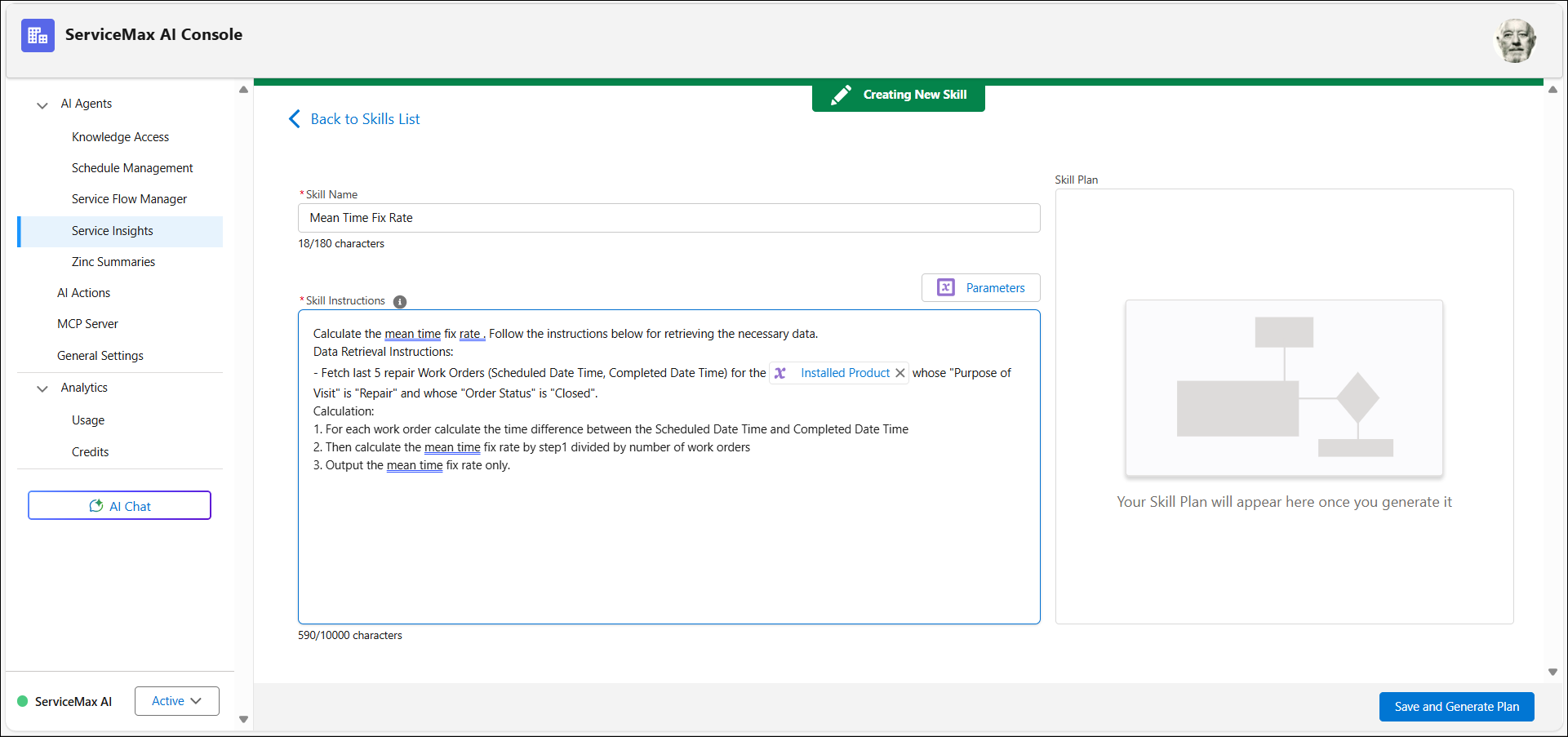Click the Installed Product variable icon
The height and width of the screenshot is (737, 1568).
pyautogui.click(x=780, y=373)
